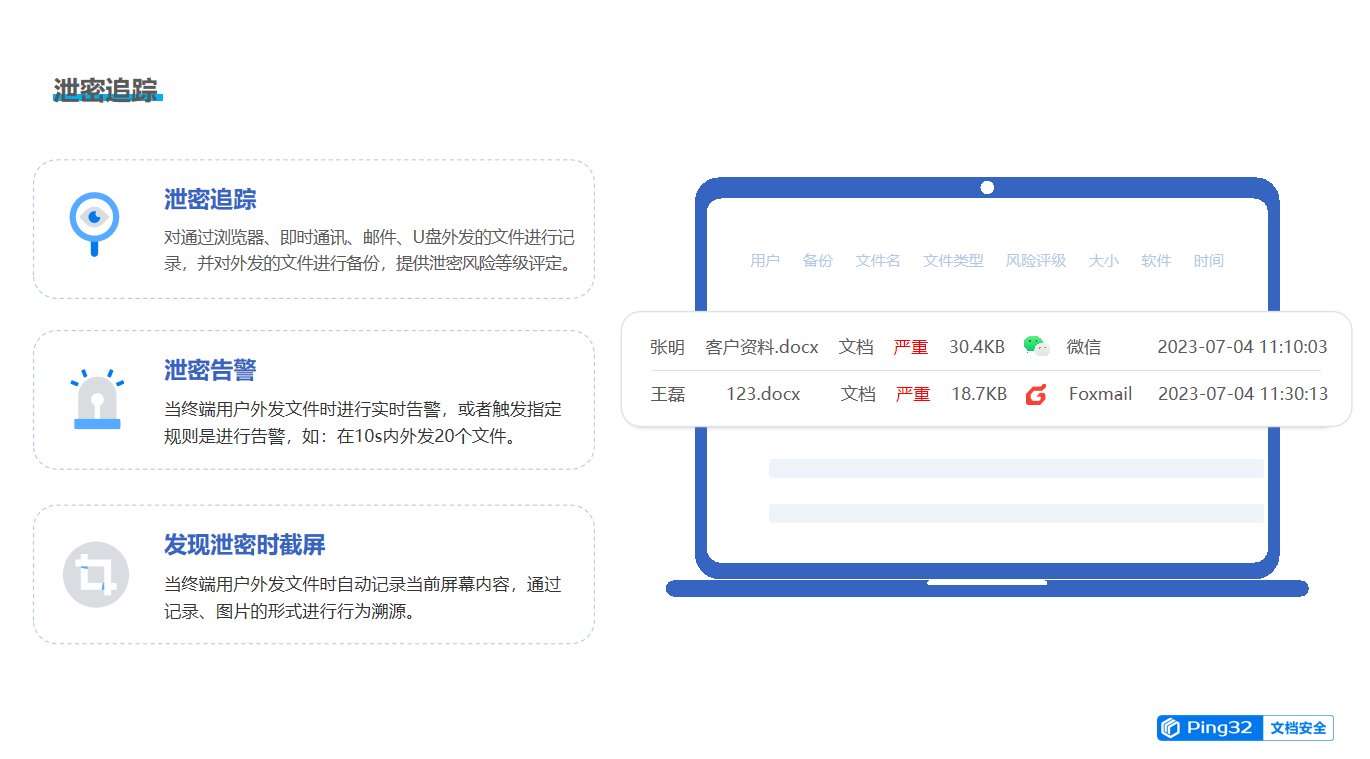Open the file 客户资料.docx
The height and width of the screenshot is (759, 1370).
tap(762, 347)
